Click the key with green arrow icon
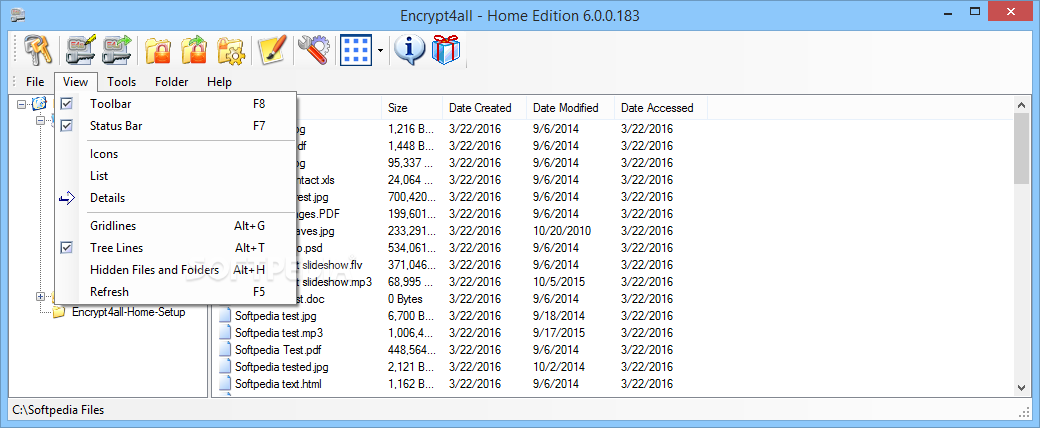Viewport: 1040px width, 428px height. (x=117, y=50)
